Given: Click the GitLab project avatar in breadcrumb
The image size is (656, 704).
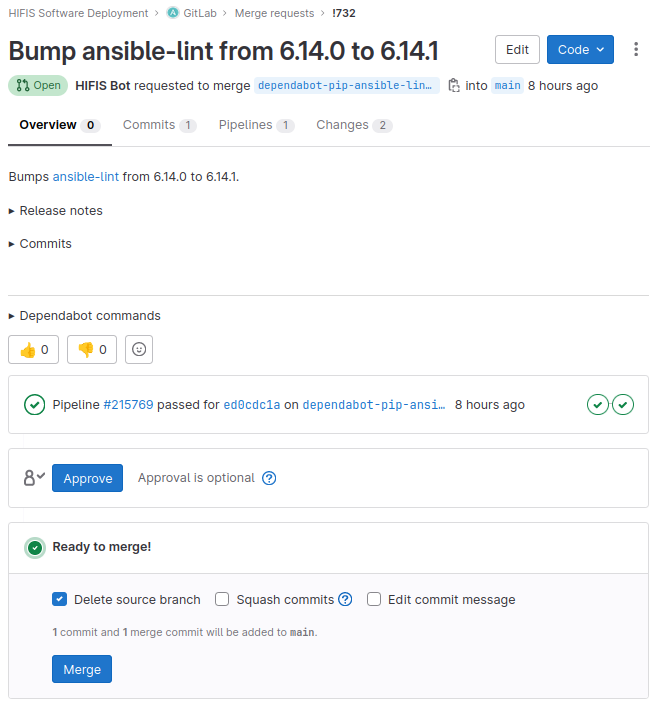Looking at the screenshot, I should tap(173, 13).
